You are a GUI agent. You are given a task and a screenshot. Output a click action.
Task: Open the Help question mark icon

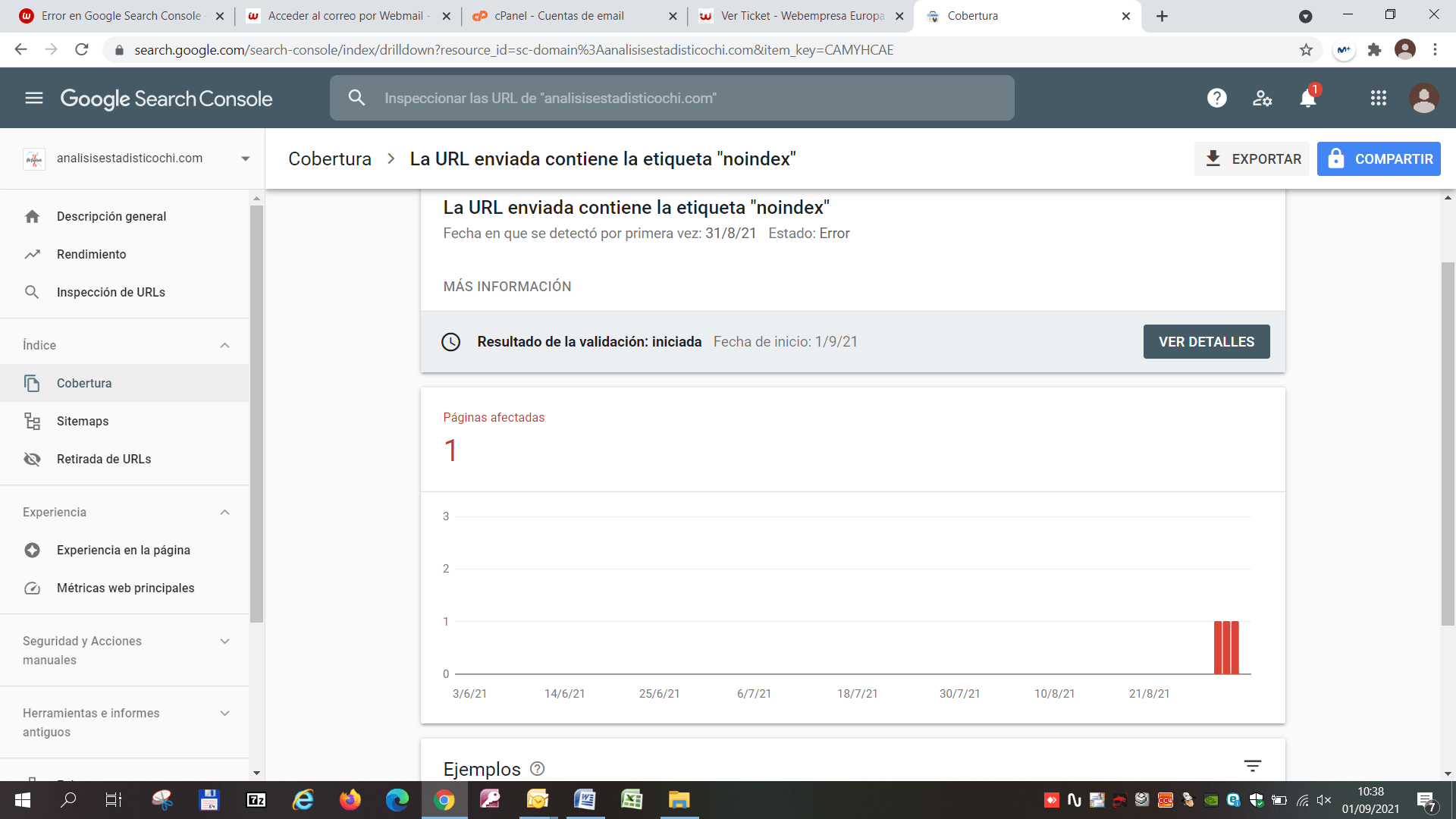tap(1216, 98)
